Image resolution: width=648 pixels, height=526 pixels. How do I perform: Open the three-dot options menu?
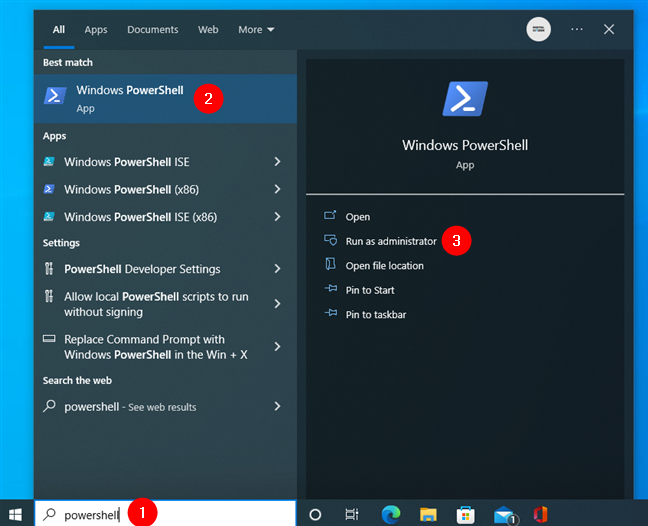(x=577, y=29)
